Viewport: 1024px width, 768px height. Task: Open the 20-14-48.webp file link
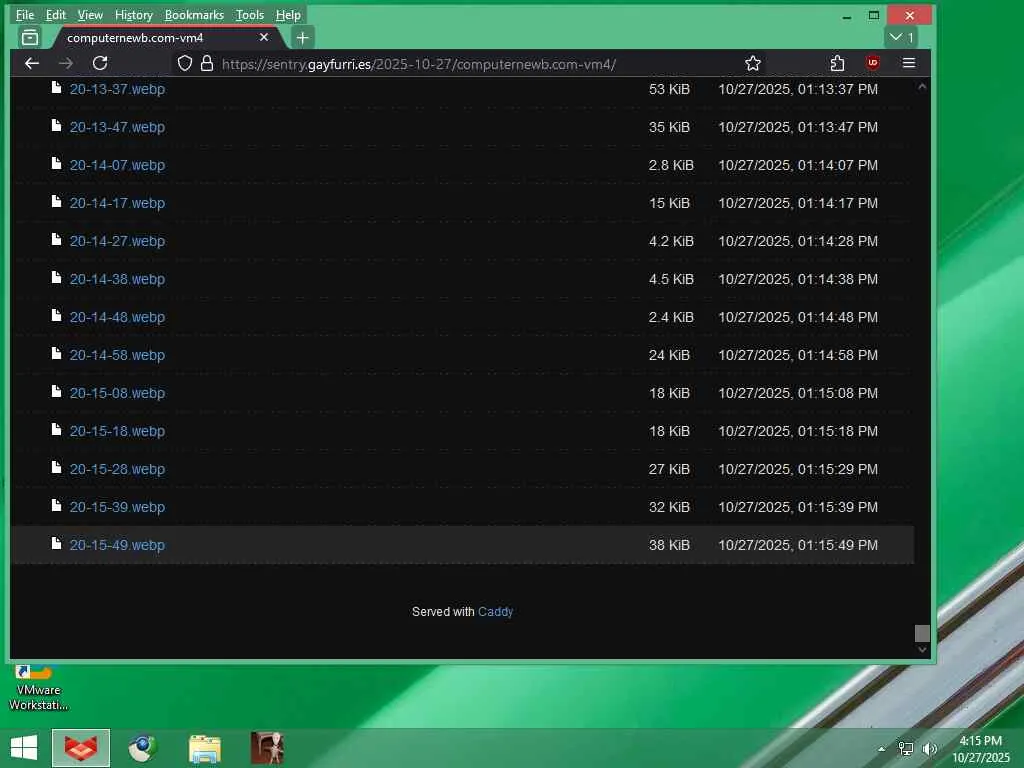pyautogui.click(x=117, y=317)
